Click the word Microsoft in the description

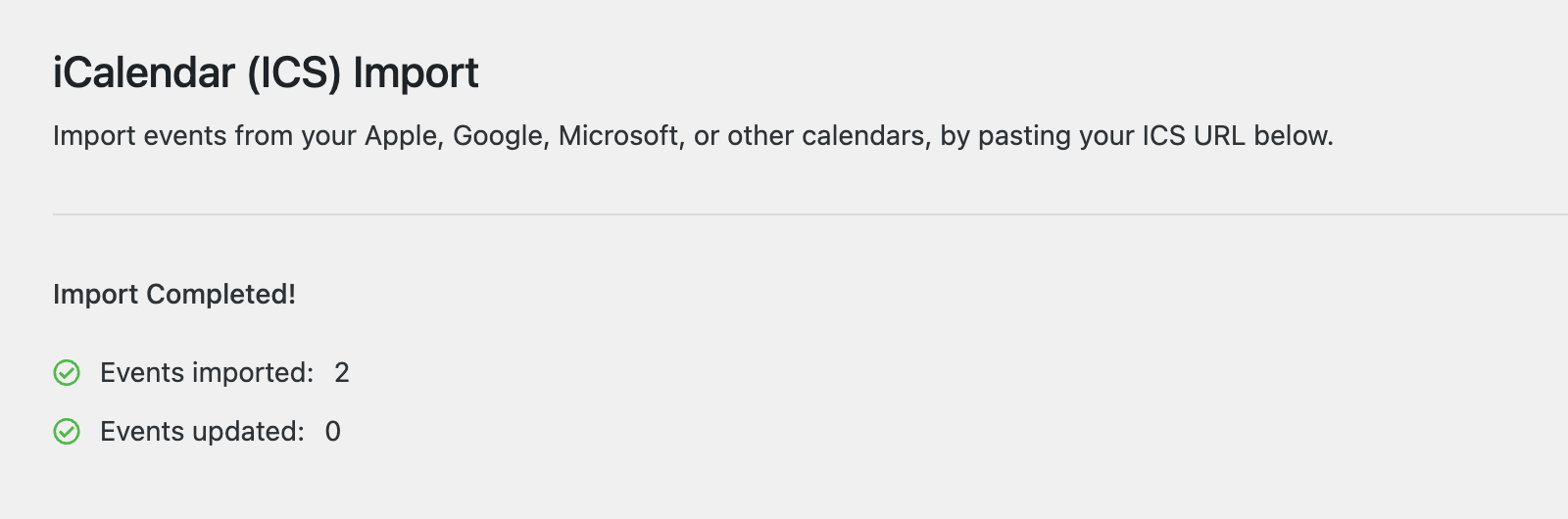[x=619, y=136]
